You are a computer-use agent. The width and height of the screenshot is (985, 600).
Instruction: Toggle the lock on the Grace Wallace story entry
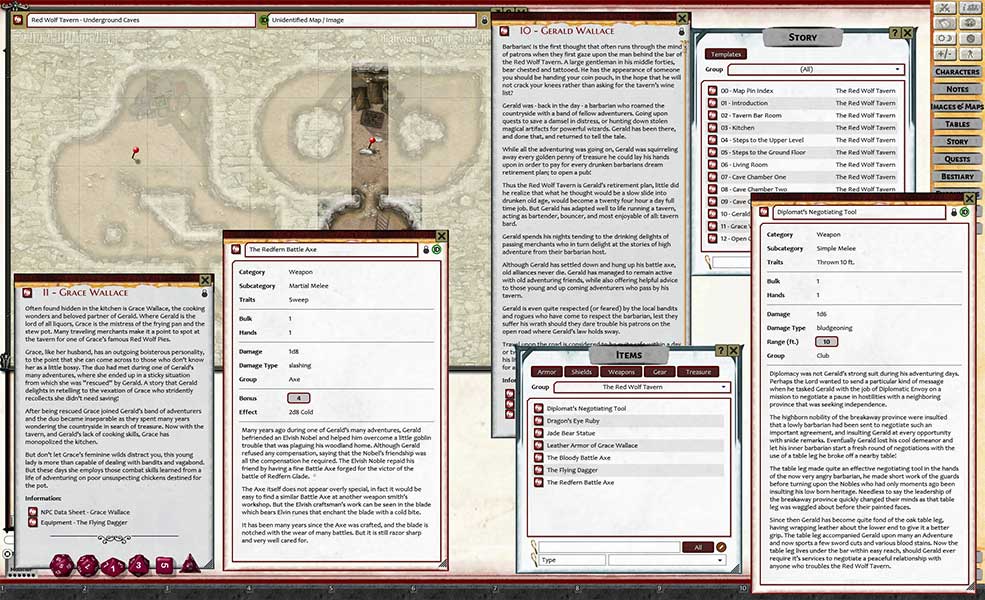205,294
